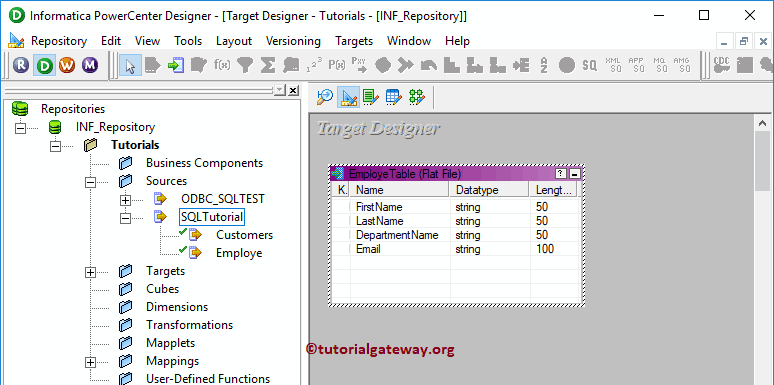The image size is (774, 385).
Task: Click the CDC toolbar icon
Action: [722, 65]
